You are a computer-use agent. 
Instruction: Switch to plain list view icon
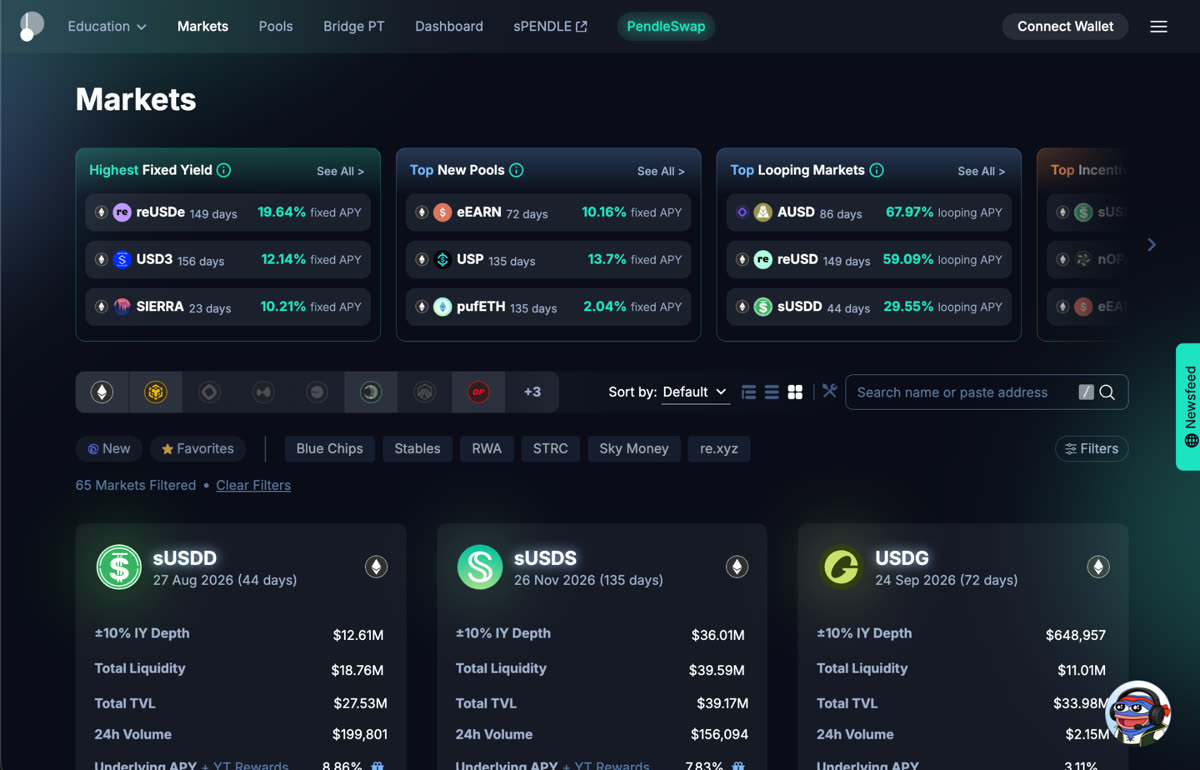point(772,392)
